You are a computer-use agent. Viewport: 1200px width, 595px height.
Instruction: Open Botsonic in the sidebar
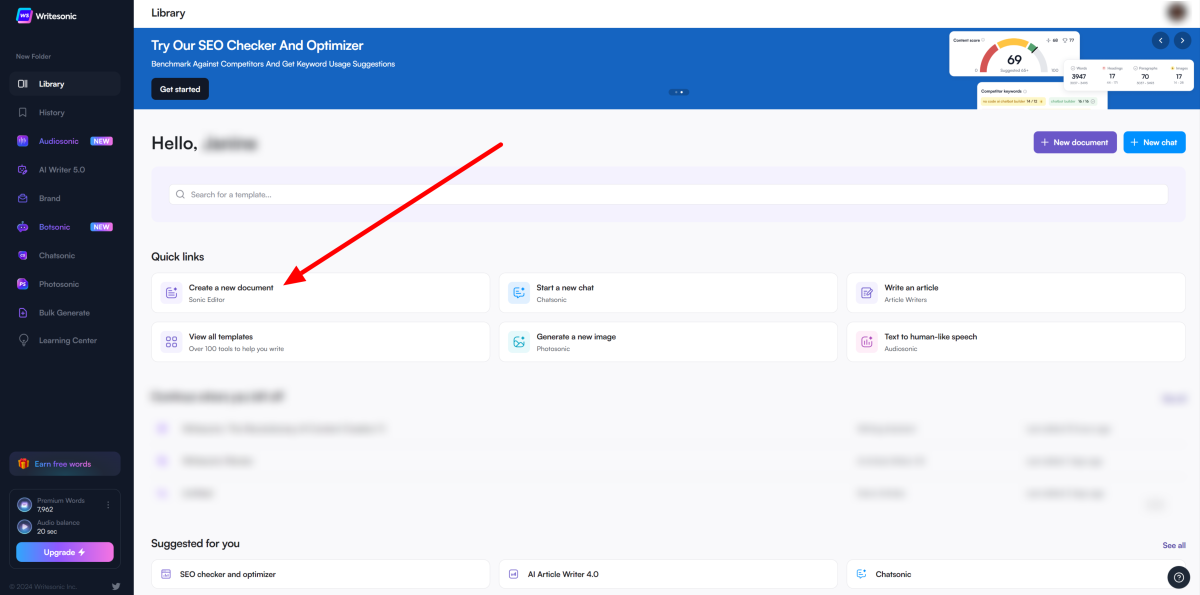[x=66, y=227]
